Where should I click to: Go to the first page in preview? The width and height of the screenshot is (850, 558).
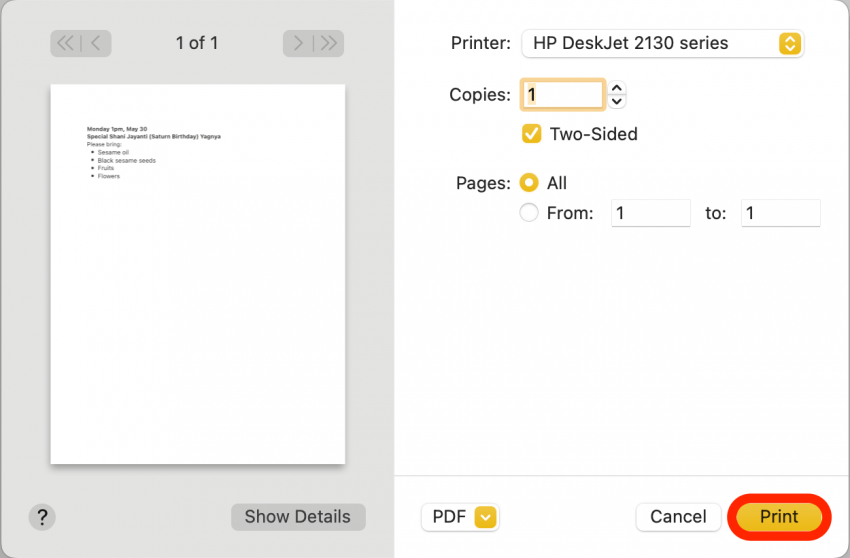click(x=66, y=43)
